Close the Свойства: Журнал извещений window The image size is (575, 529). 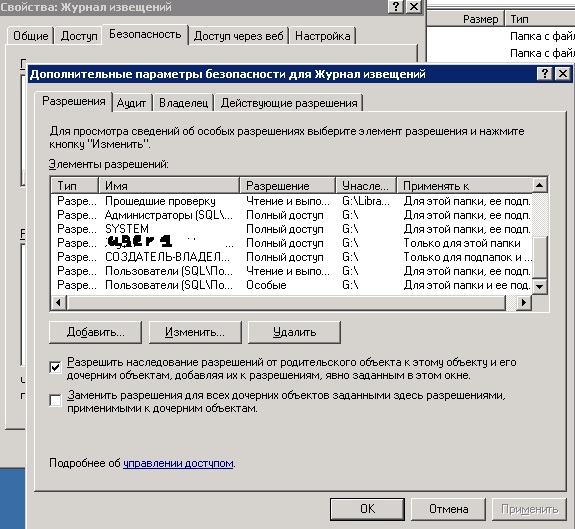click(414, 7)
